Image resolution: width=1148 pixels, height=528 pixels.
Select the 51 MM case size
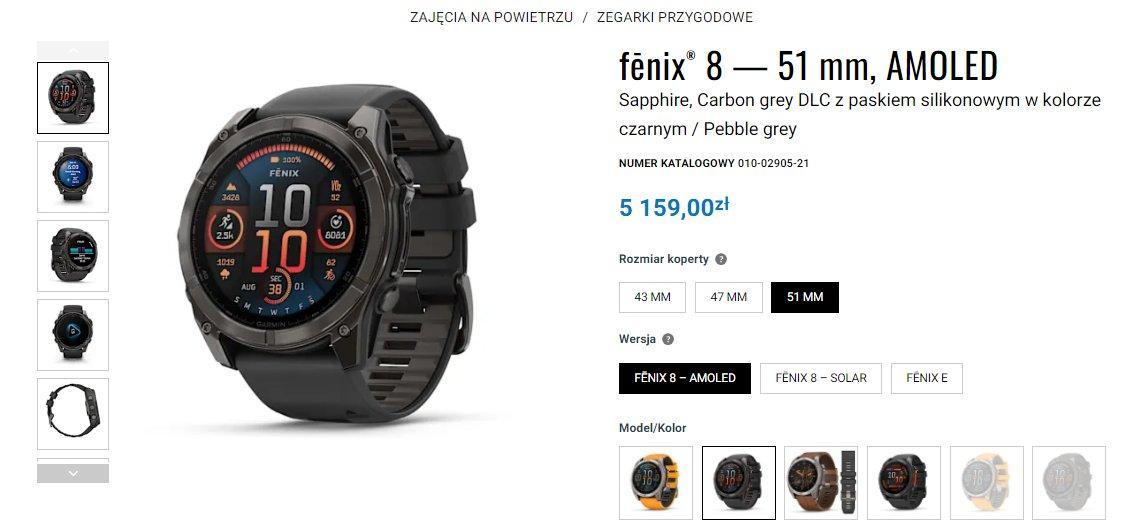(805, 297)
